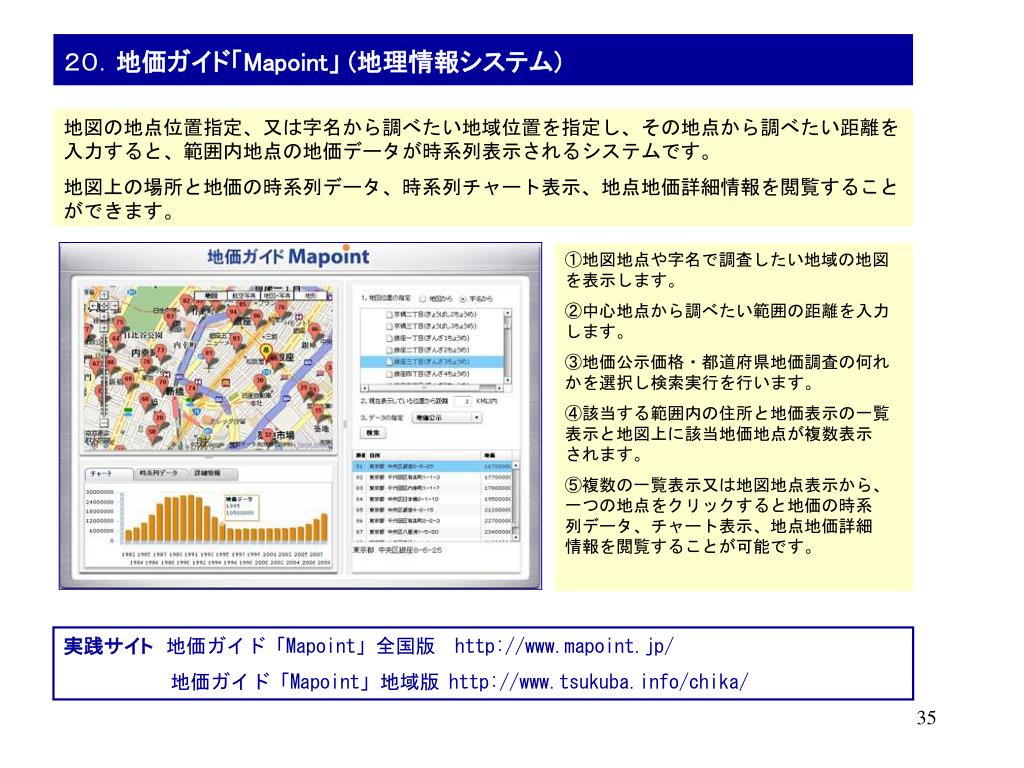Pan the map left with arrow control
This screenshot has height=768, width=1024.
(x=93, y=306)
